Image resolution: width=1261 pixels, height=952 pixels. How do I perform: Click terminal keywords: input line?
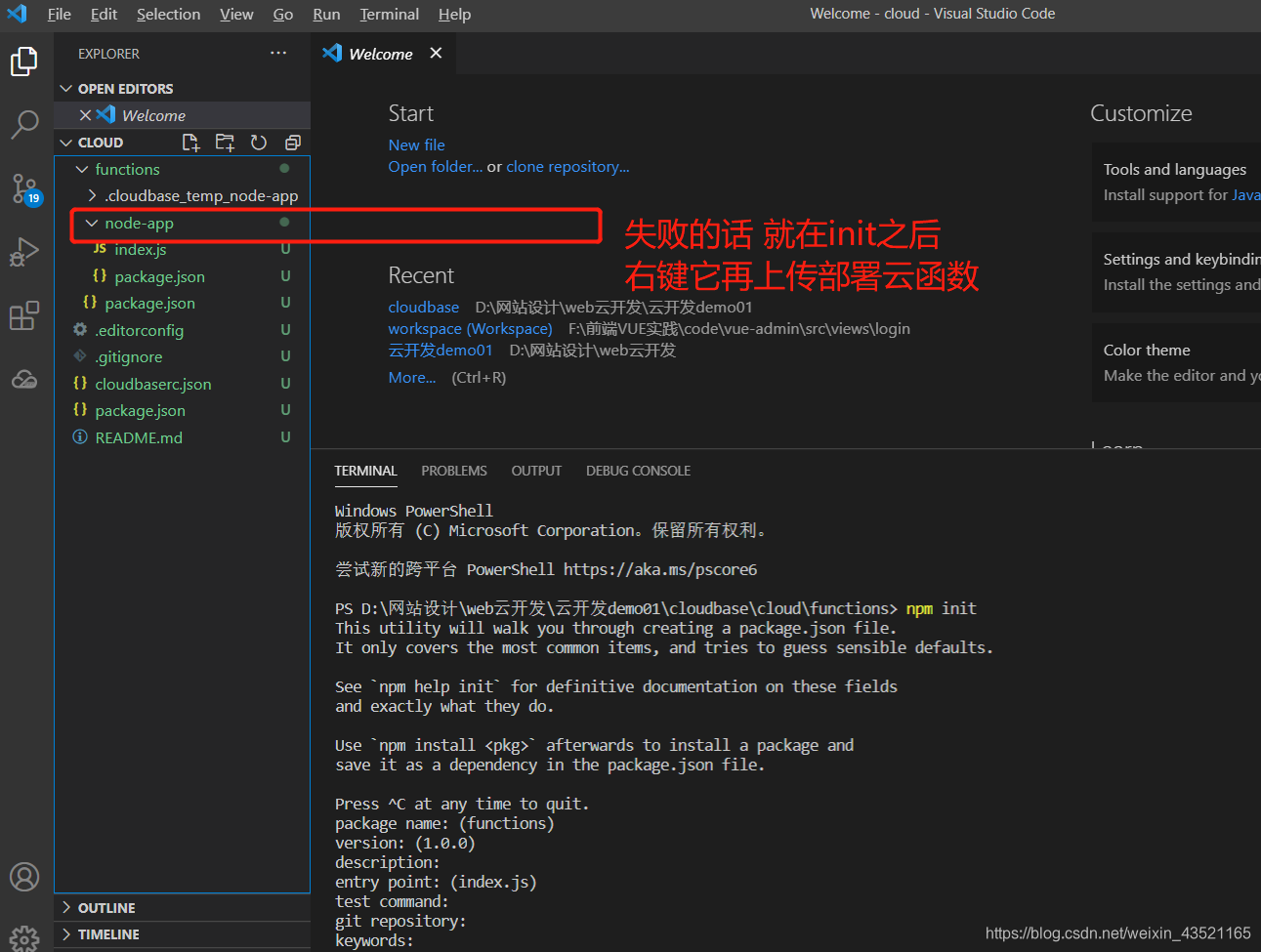coord(375,940)
